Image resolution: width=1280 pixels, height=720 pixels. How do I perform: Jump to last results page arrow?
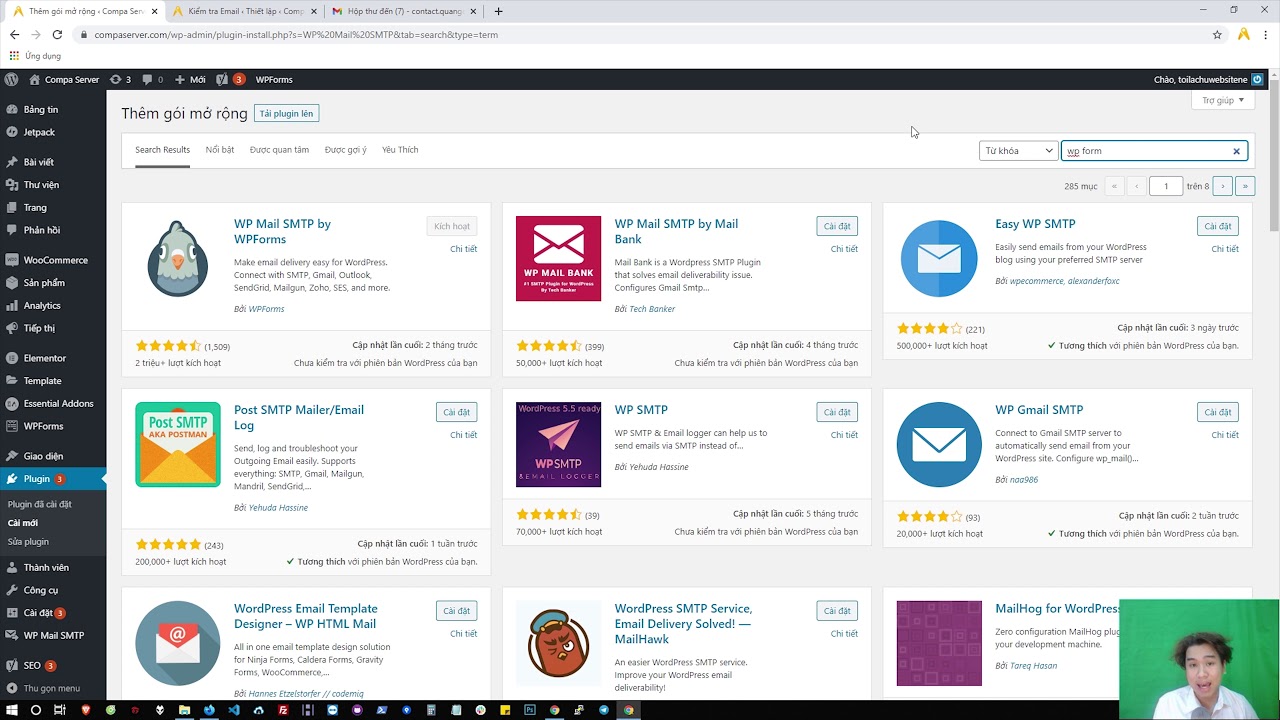click(1245, 186)
